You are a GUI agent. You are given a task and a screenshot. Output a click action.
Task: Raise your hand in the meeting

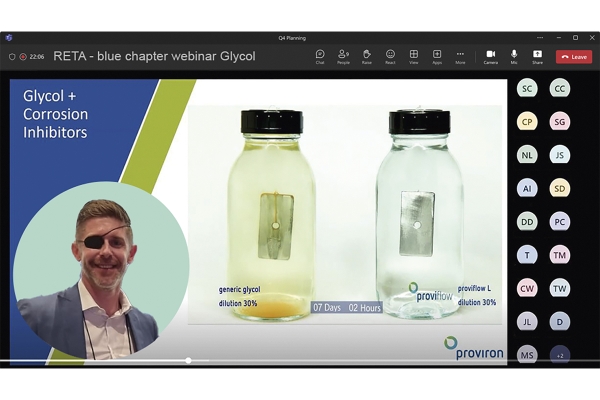[x=367, y=57]
